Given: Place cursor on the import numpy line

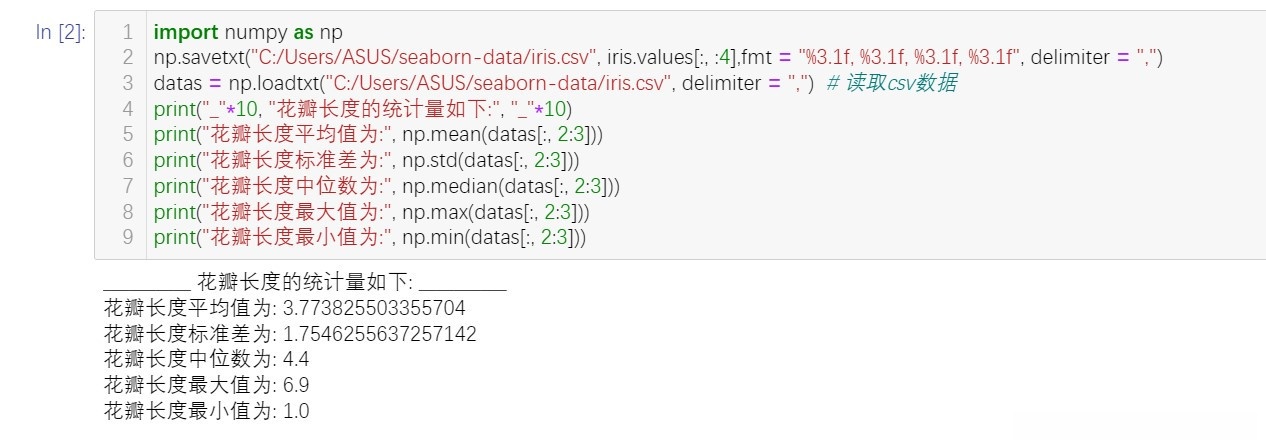Looking at the screenshot, I should click(x=248, y=32).
